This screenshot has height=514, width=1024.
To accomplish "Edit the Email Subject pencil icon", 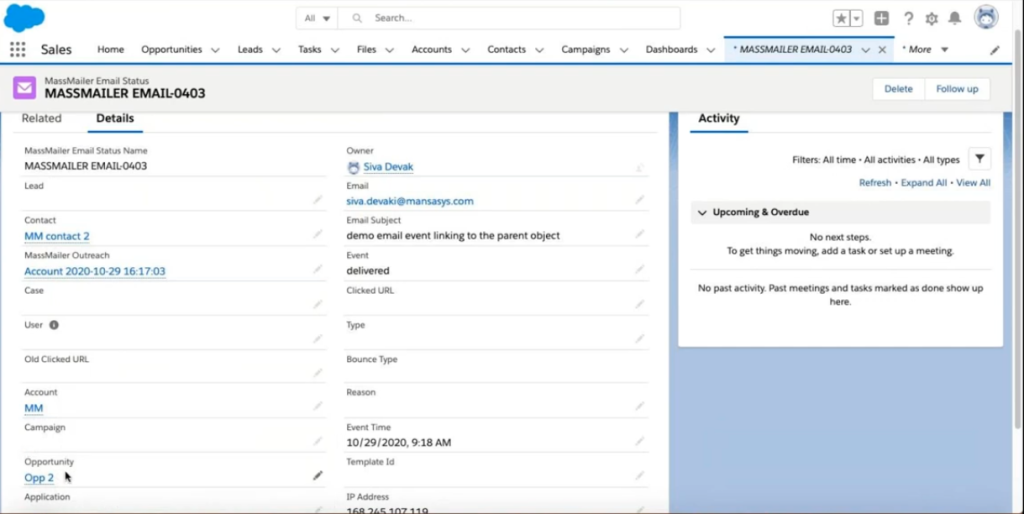I will 639,234.
